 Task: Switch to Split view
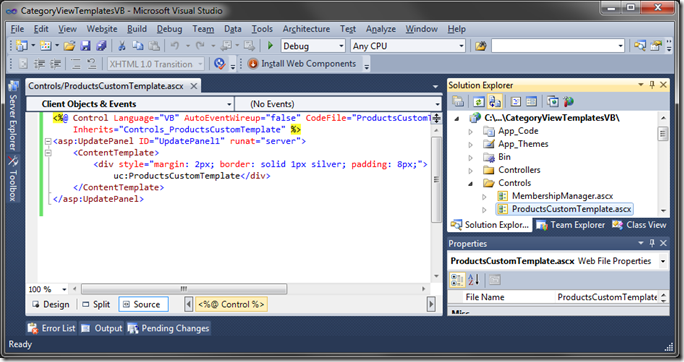[96, 304]
